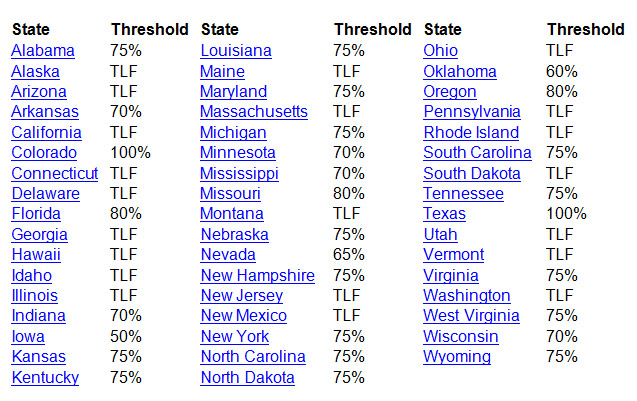Open the Louisiana link

click(x=236, y=51)
